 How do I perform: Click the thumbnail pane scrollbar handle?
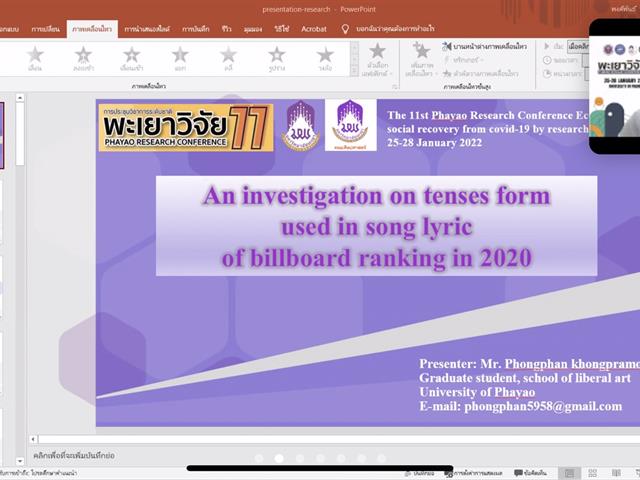click(20, 134)
